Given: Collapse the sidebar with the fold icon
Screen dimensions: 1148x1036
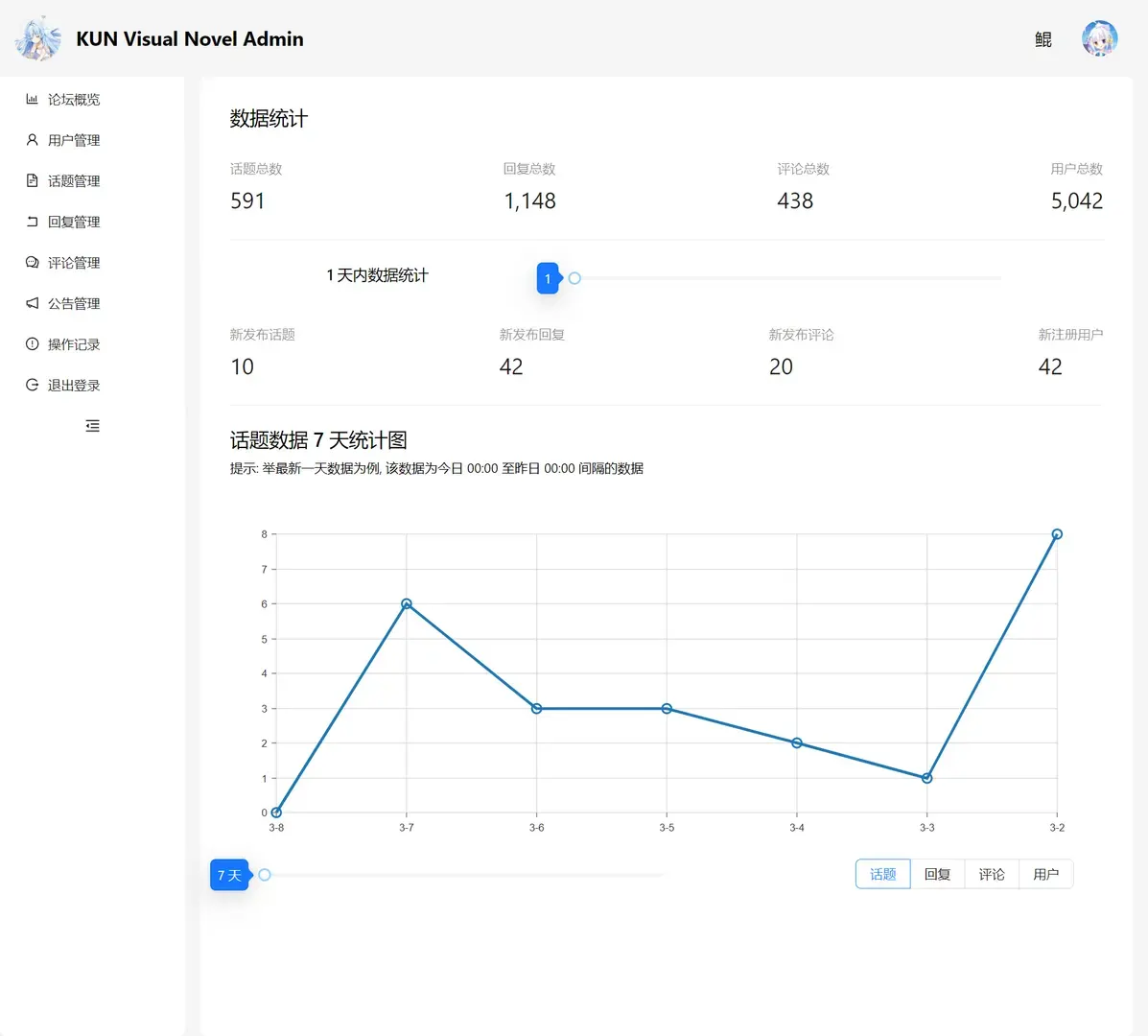Looking at the screenshot, I should pyautogui.click(x=92, y=425).
